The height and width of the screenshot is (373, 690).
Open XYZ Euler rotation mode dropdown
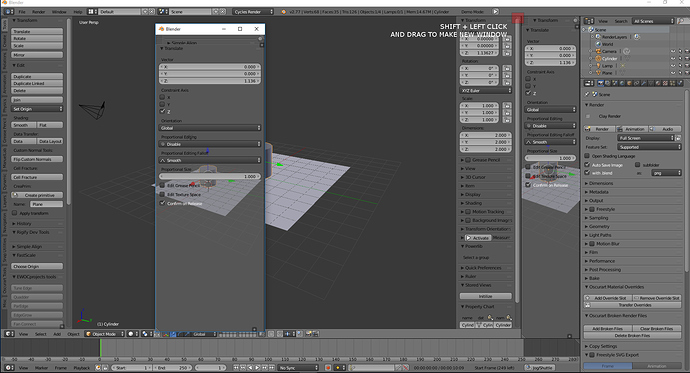[x=486, y=90]
